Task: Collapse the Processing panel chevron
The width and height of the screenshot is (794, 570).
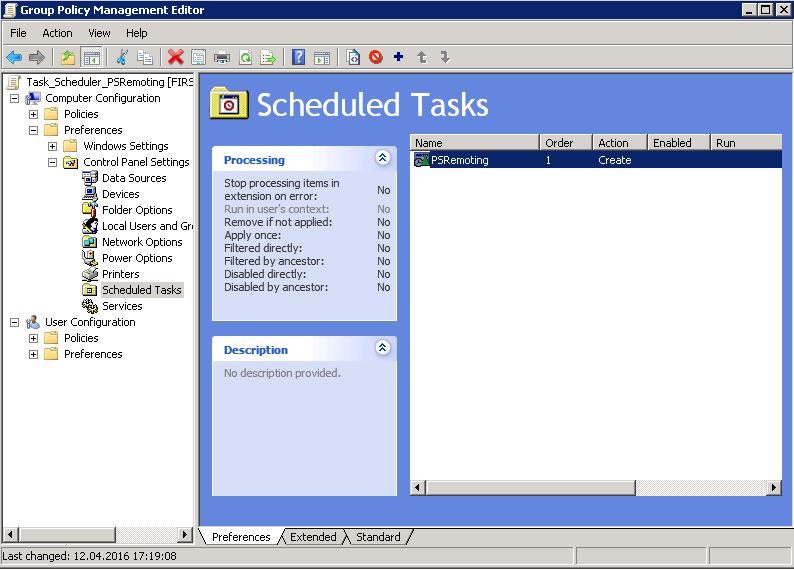Action: click(x=382, y=158)
